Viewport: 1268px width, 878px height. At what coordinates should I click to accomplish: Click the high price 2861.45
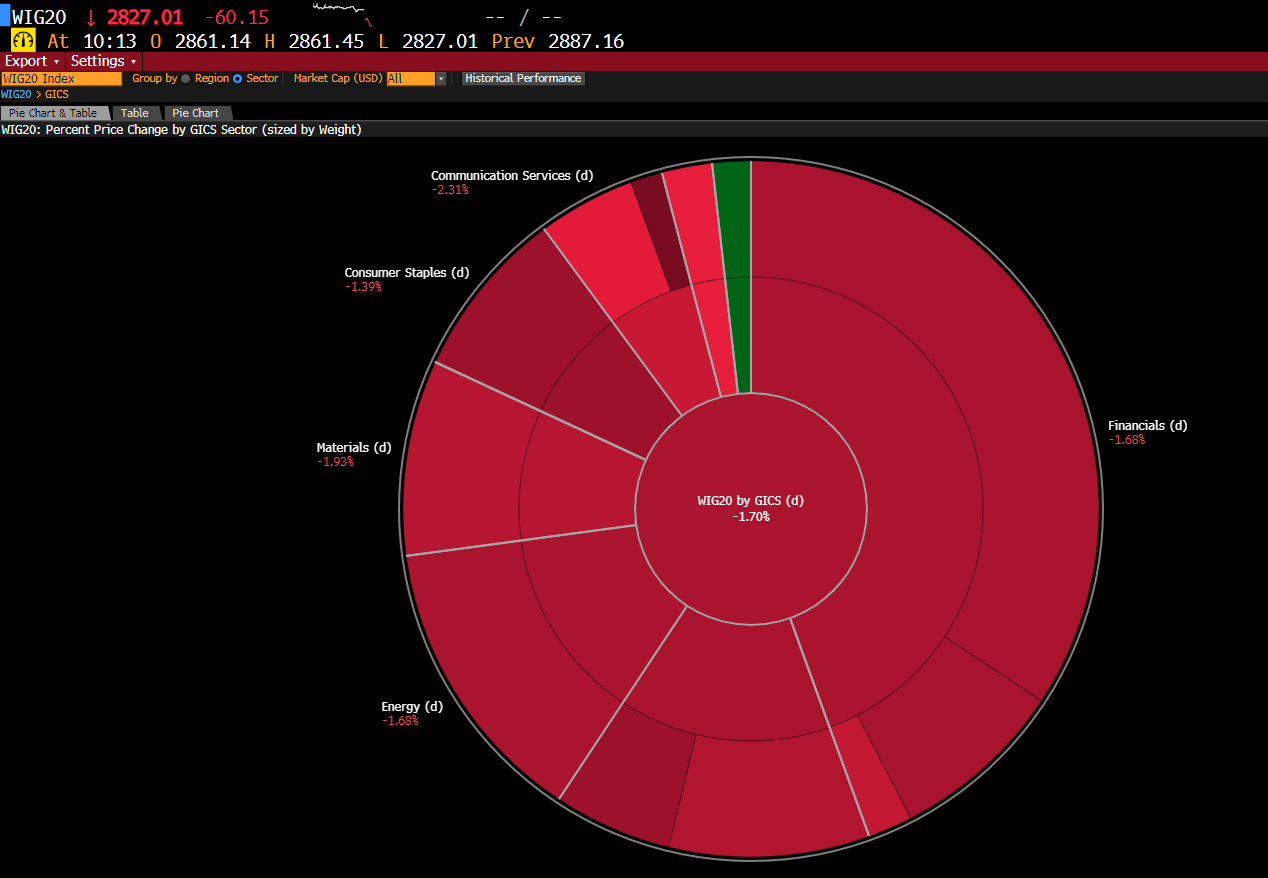[326, 41]
